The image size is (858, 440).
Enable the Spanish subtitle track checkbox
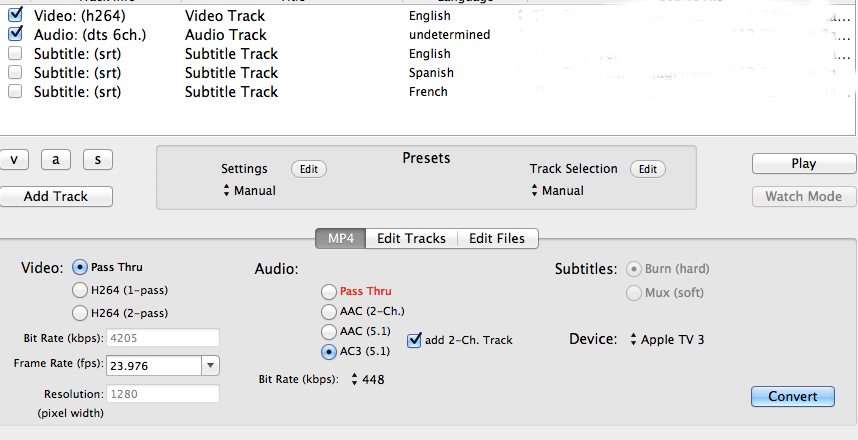coord(15,73)
